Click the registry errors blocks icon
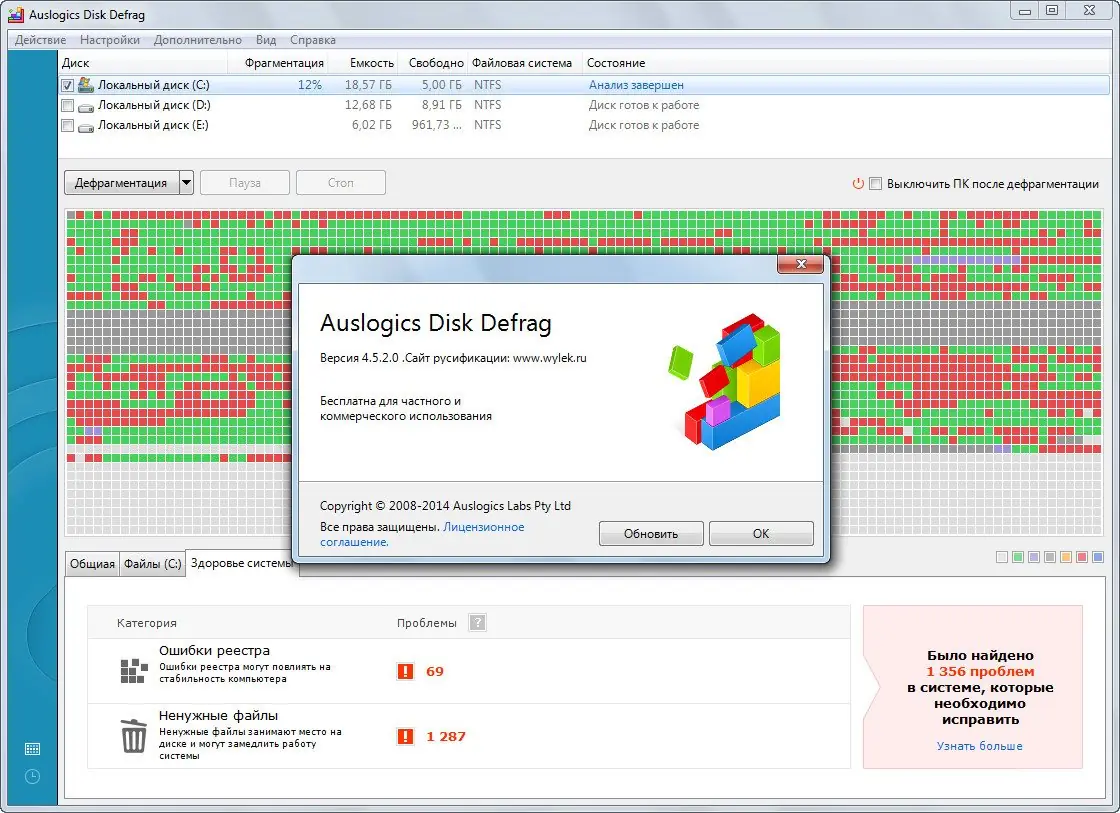Image resolution: width=1120 pixels, height=813 pixels. point(133,670)
